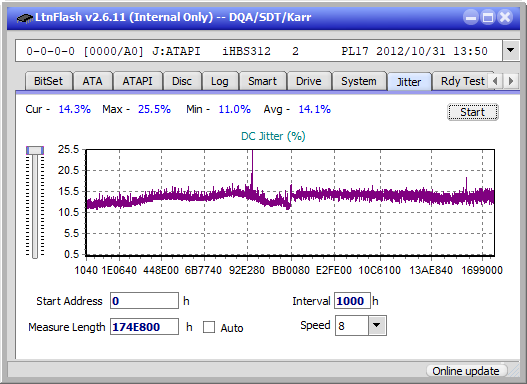Go to the Log tab
The height and width of the screenshot is (384, 527).
[x=219, y=81]
